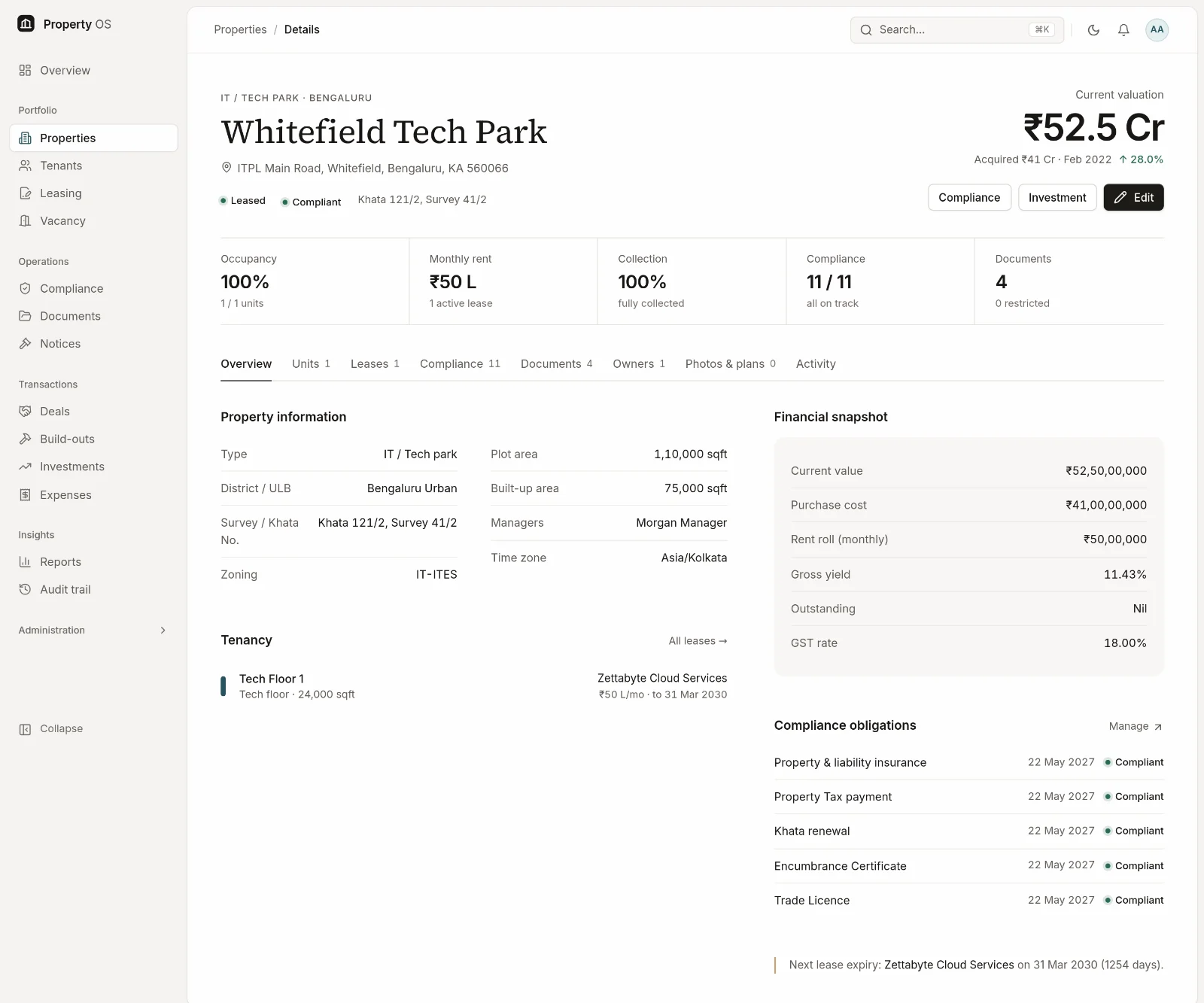
Task: Open Overview via its grid icon
Action: pyautogui.click(x=25, y=70)
